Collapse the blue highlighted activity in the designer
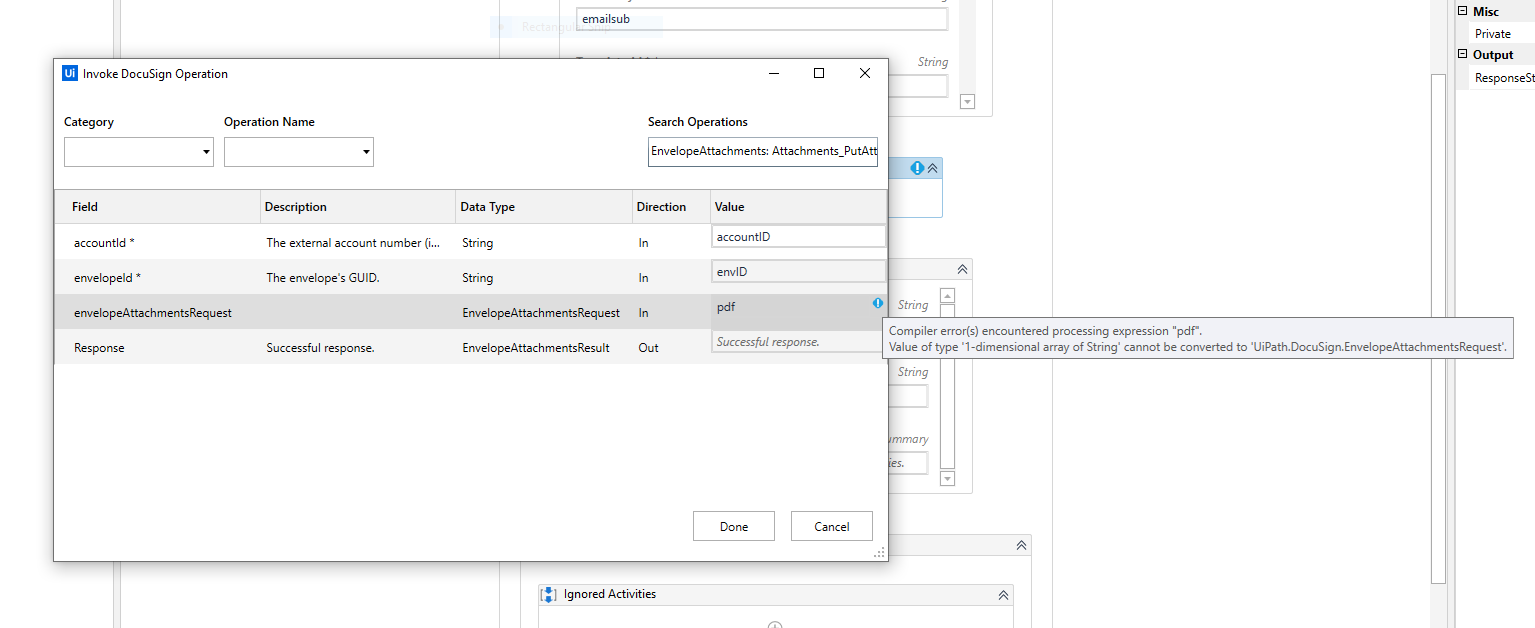The width and height of the screenshot is (1535, 628). click(933, 168)
